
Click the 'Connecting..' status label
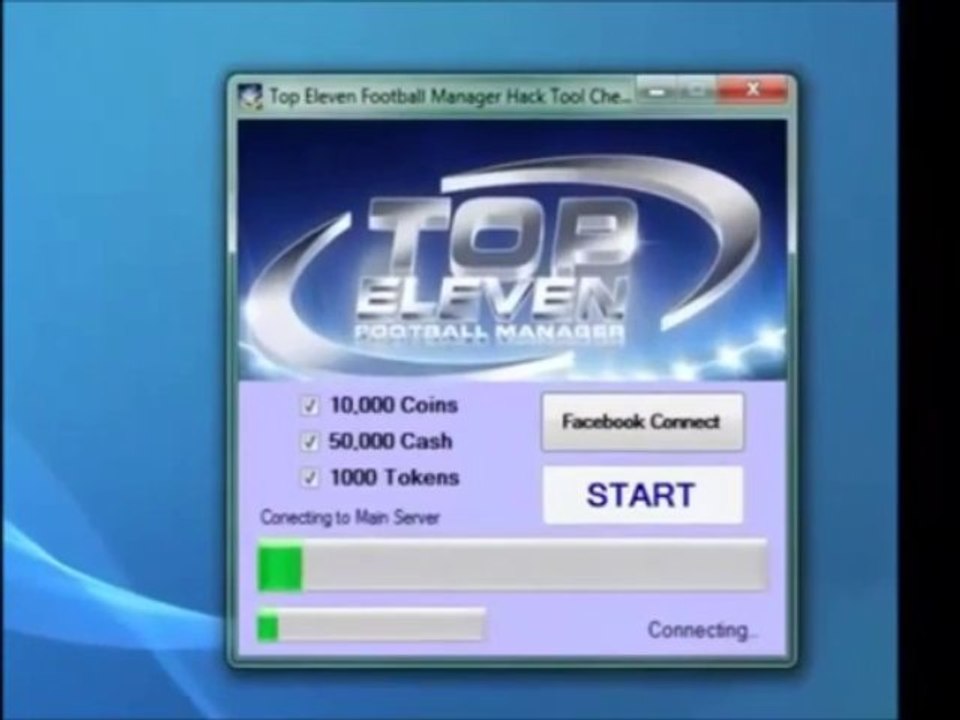click(702, 630)
